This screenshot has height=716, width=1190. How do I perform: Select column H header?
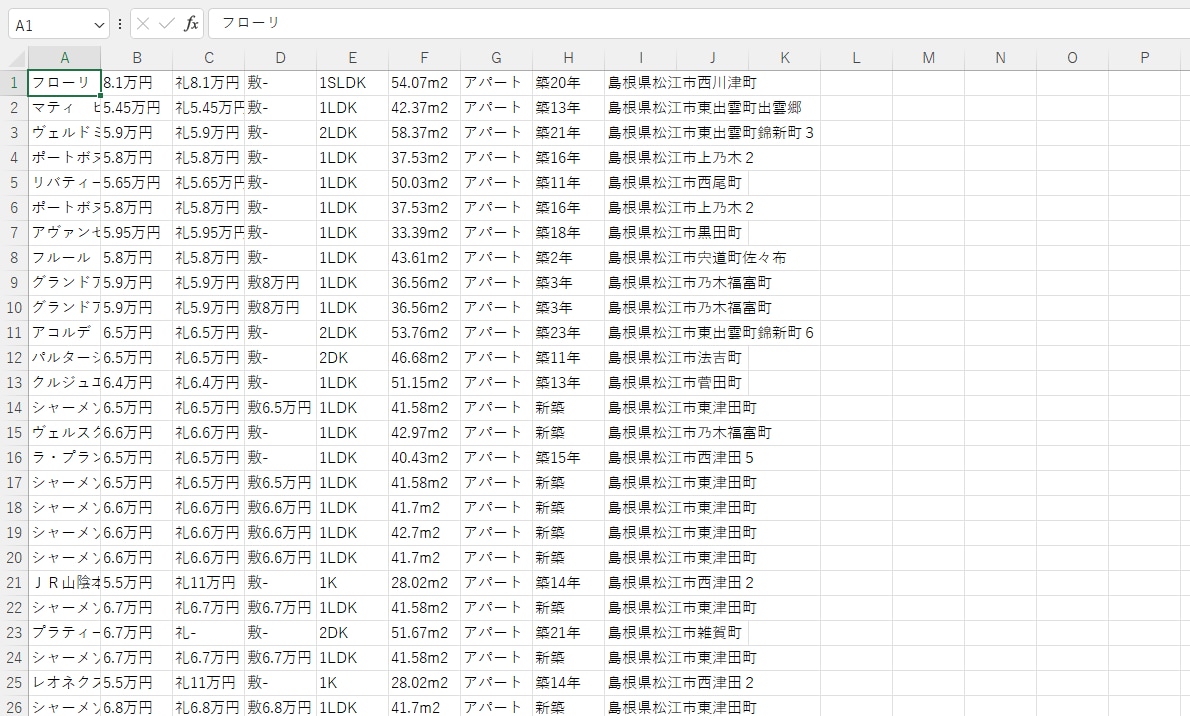point(568,58)
